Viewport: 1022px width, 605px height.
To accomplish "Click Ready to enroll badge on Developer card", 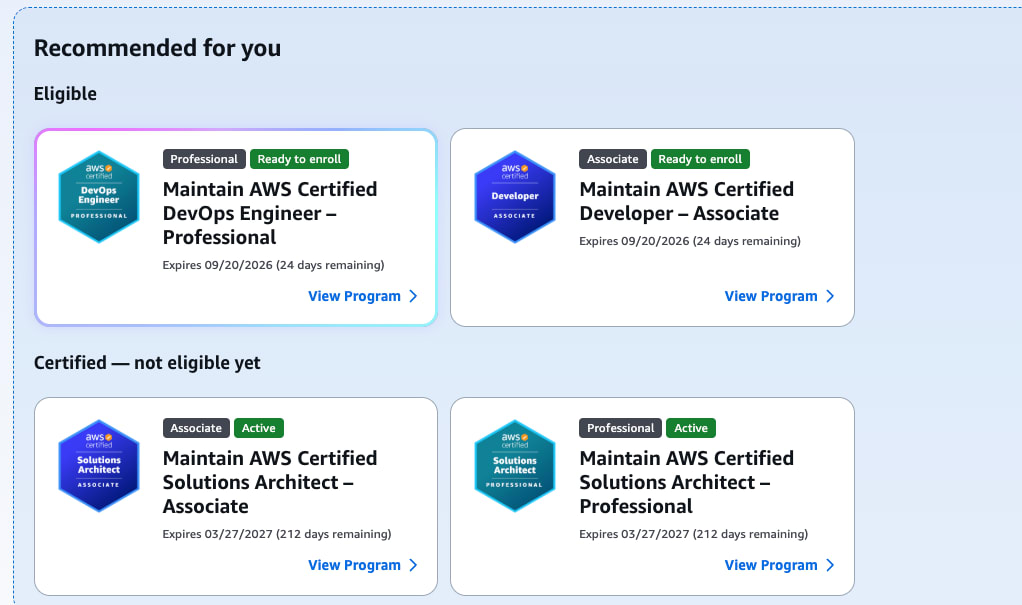I will coord(700,159).
